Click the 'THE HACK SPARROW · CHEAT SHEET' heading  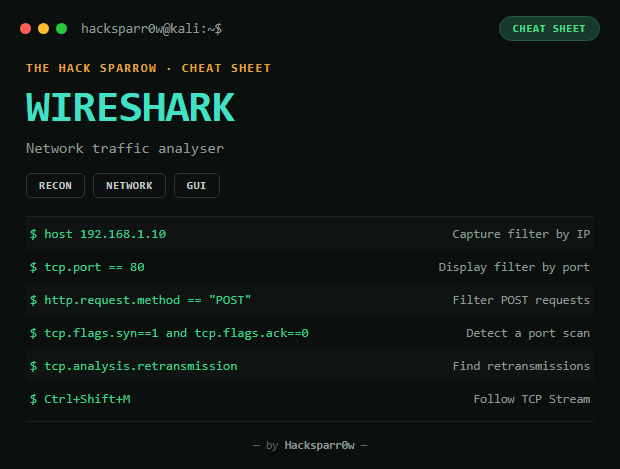coord(148,68)
